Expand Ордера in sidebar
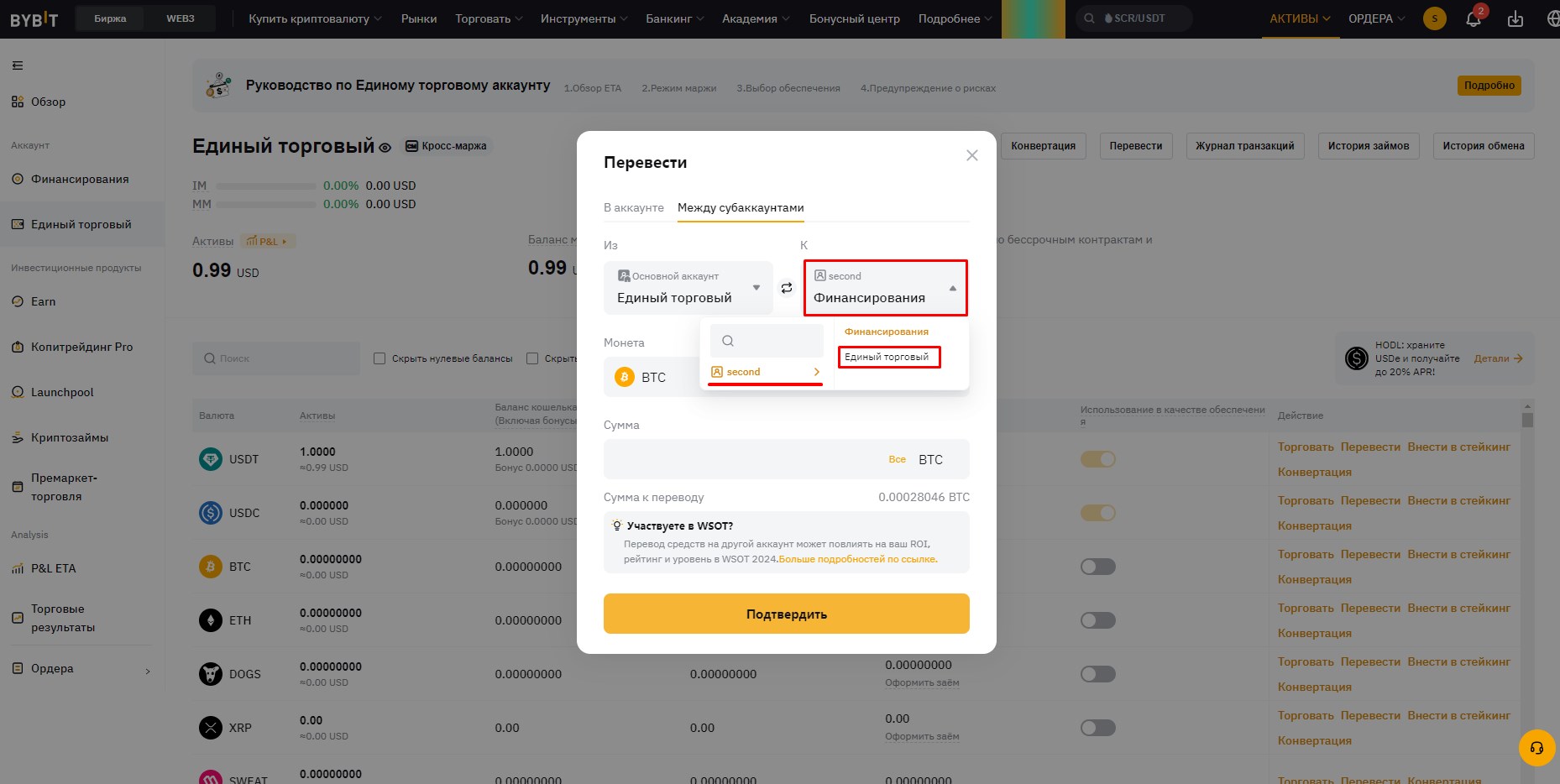The image size is (1560, 784). pyautogui.click(x=81, y=669)
